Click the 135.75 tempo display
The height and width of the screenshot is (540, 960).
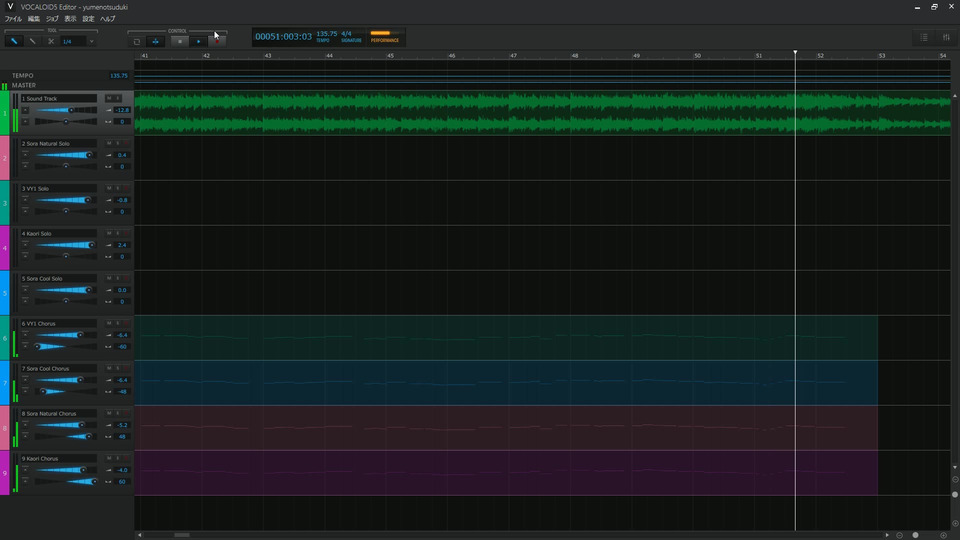[326, 35]
